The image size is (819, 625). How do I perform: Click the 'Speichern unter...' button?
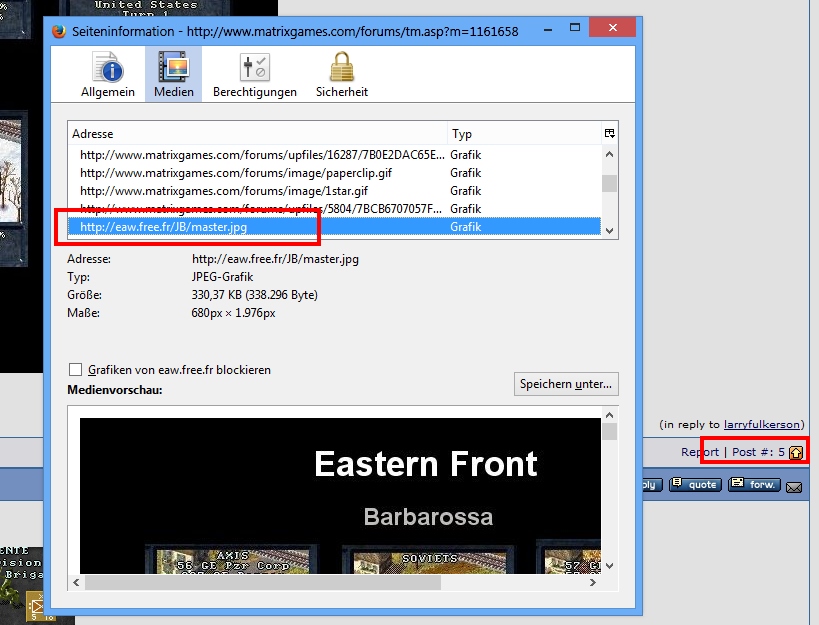tap(566, 384)
